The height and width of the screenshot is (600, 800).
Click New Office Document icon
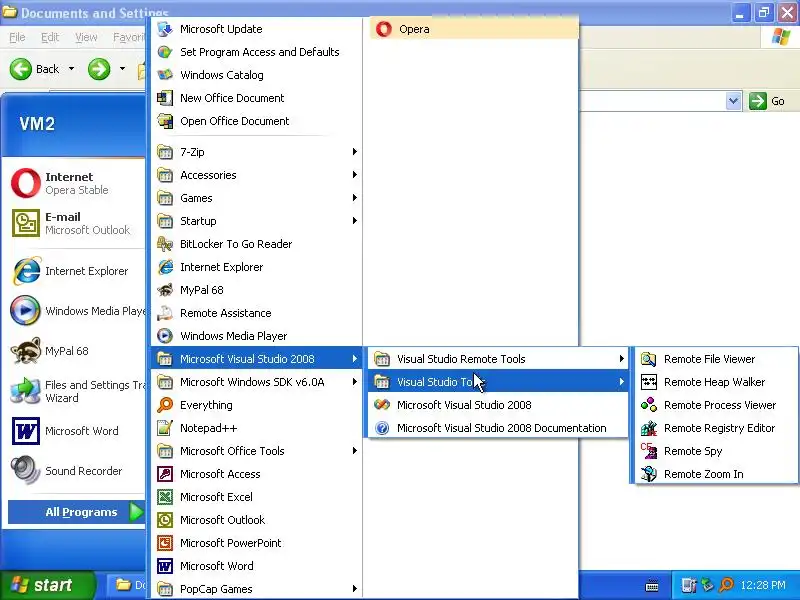[x=165, y=98]
